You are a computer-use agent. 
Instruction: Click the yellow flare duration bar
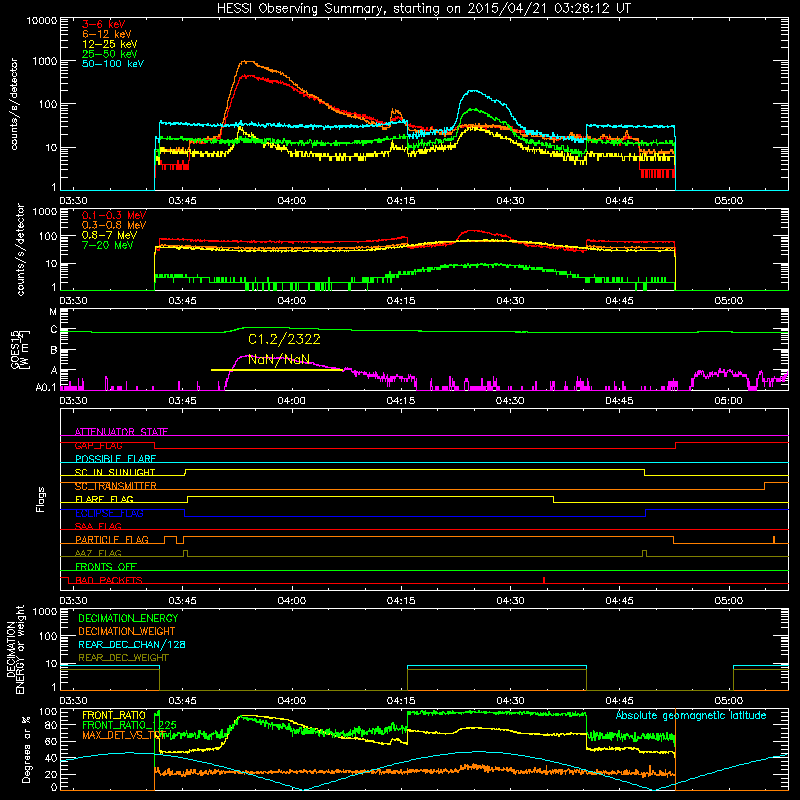277,370
